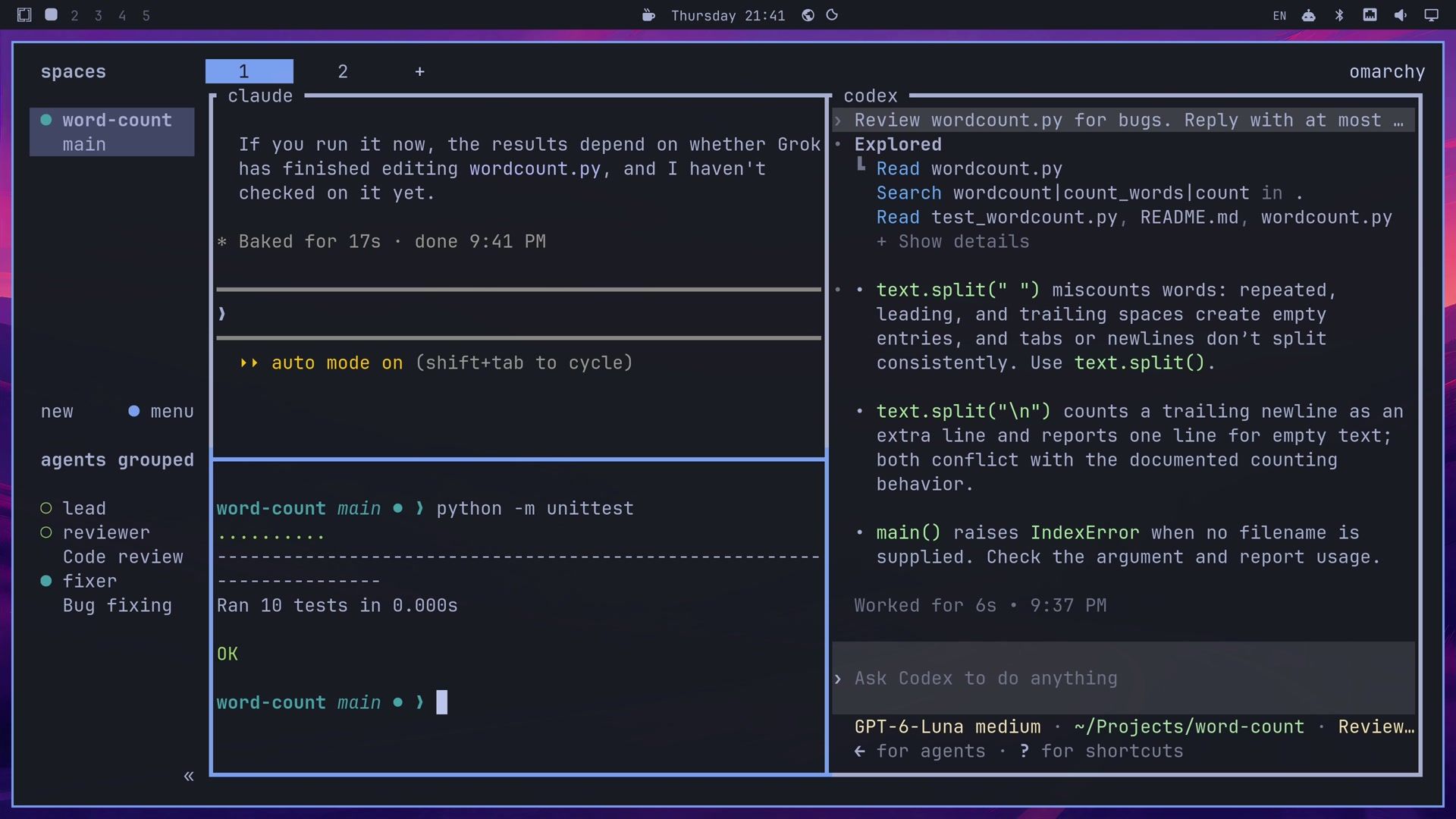Select the lead agent

click(x=74, y=509)
